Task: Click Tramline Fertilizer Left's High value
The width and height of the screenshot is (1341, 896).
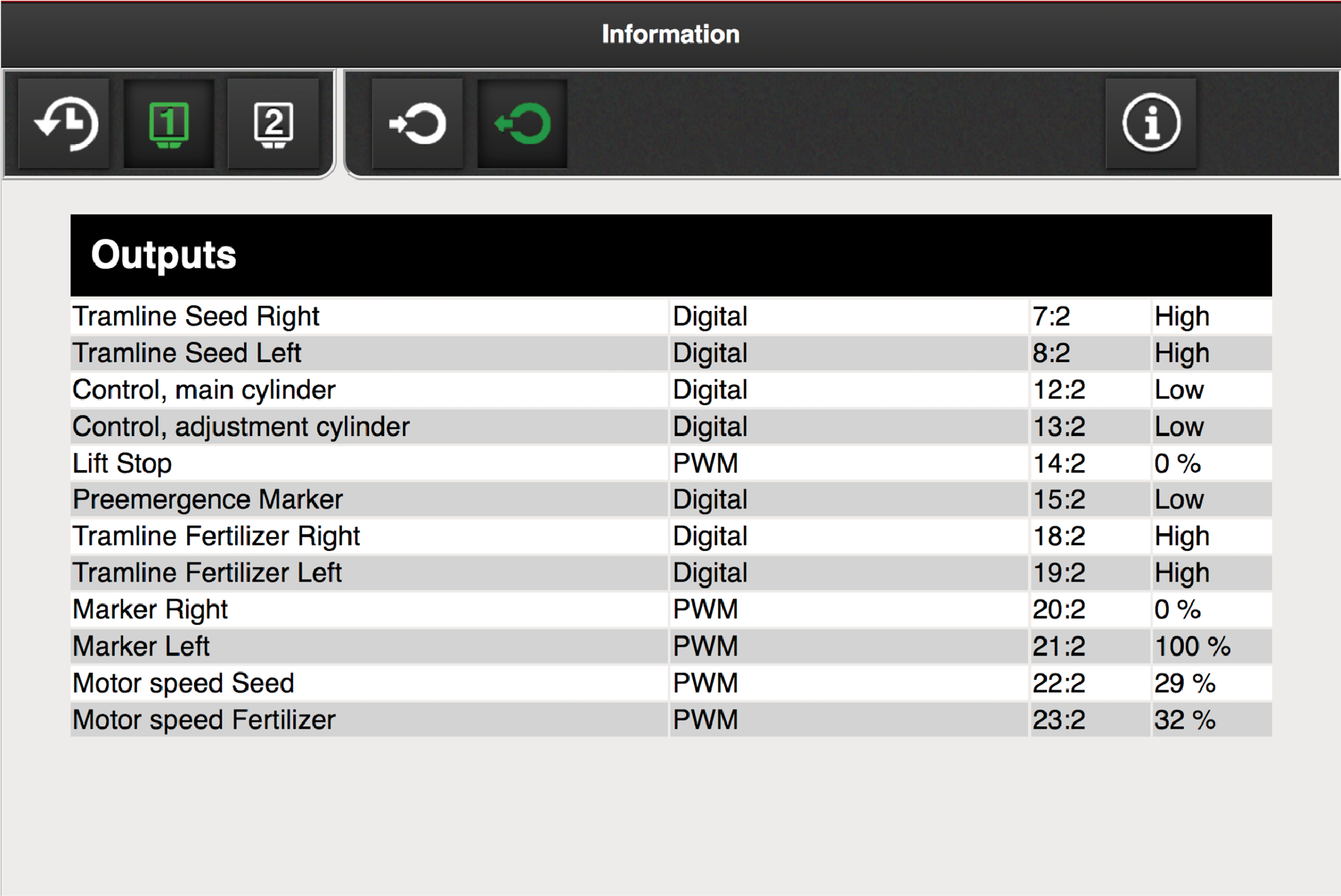Action: (1182, 573)
